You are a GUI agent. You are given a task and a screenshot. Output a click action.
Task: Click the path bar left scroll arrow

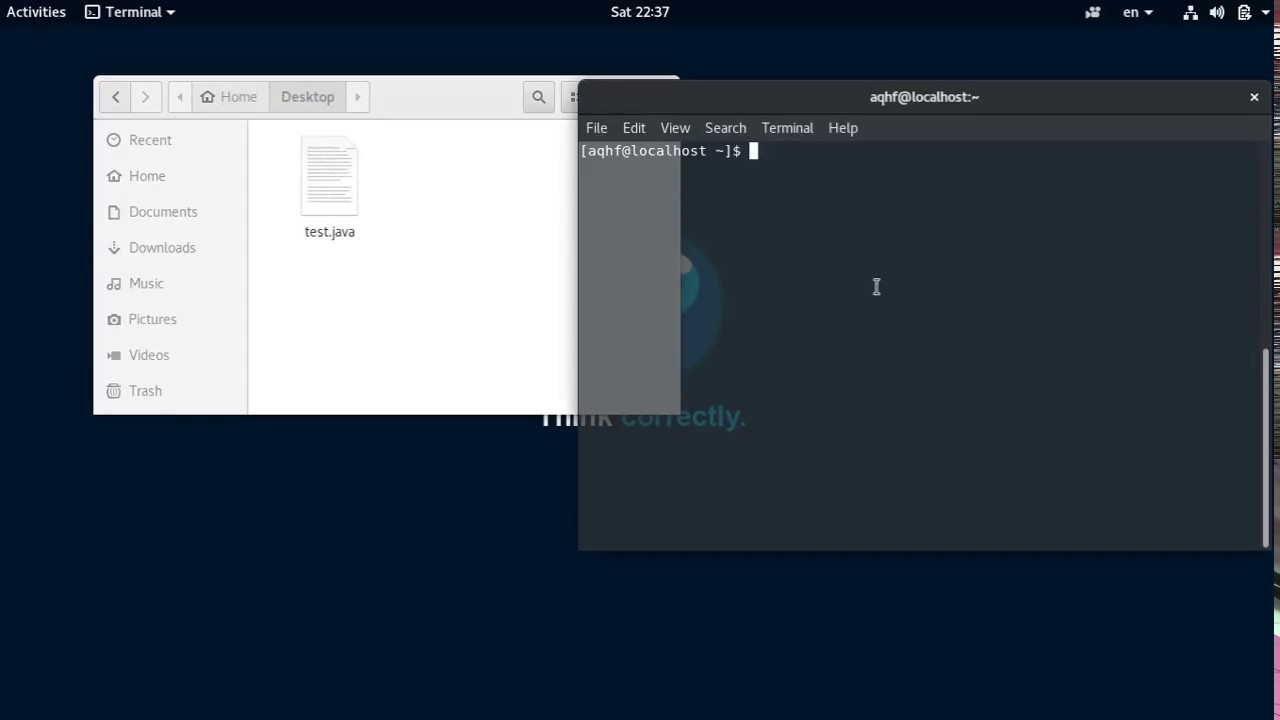[180, 97]
